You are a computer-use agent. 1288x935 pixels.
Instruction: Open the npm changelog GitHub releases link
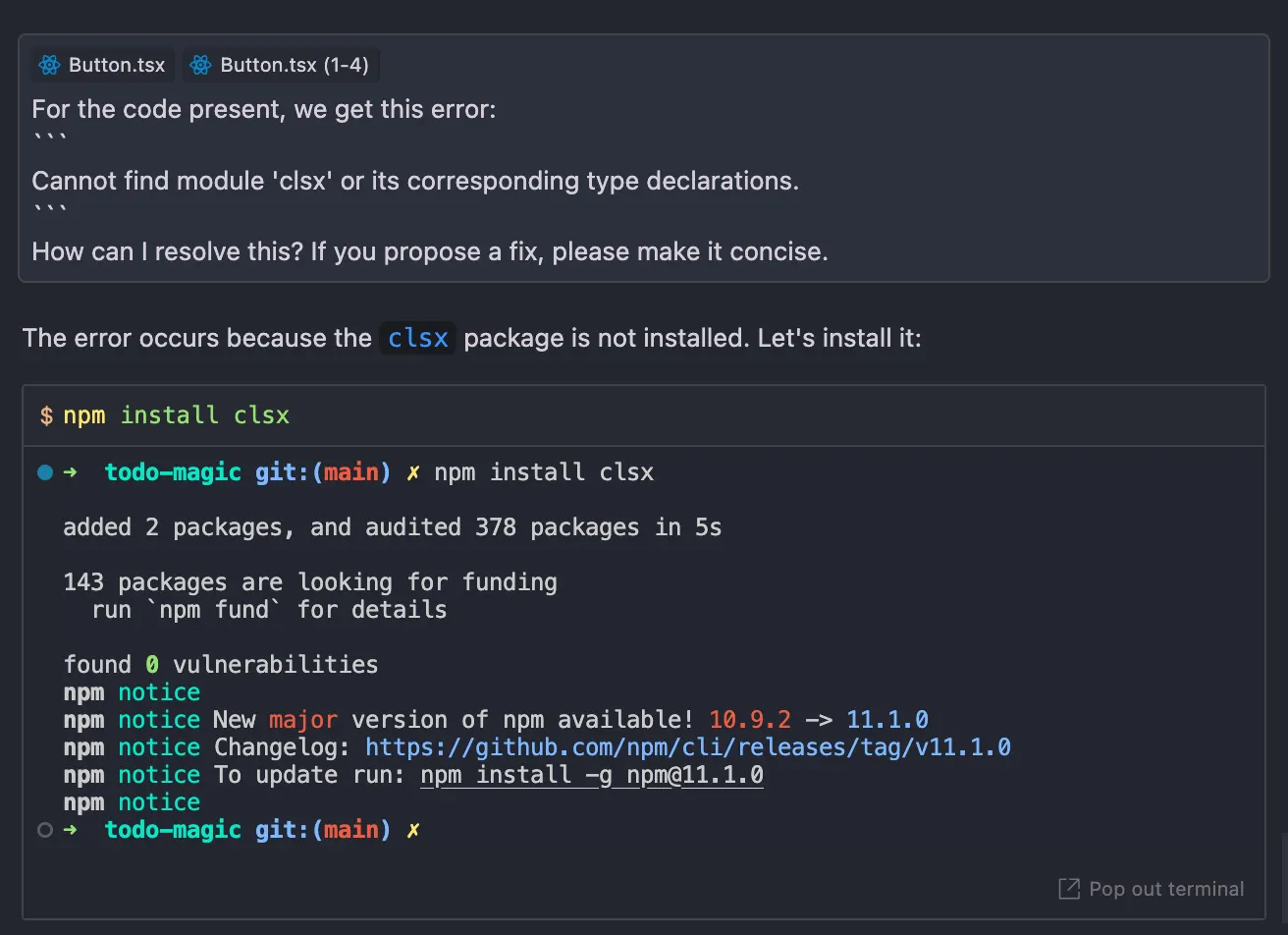pyautogui.click(x=688, y=747)
